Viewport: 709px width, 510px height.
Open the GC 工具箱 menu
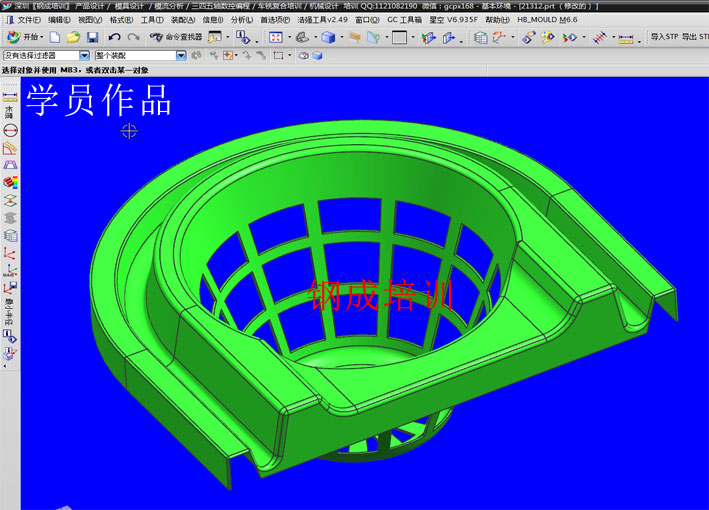[x=407, y=19]
